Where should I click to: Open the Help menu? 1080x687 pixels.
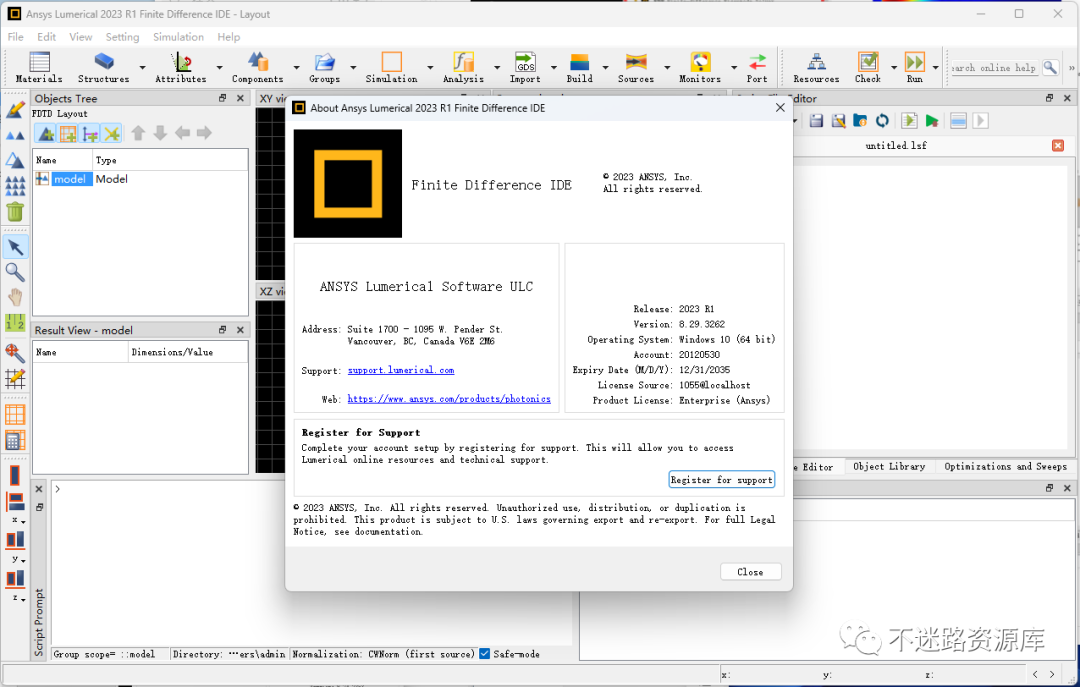pos(229,37)
